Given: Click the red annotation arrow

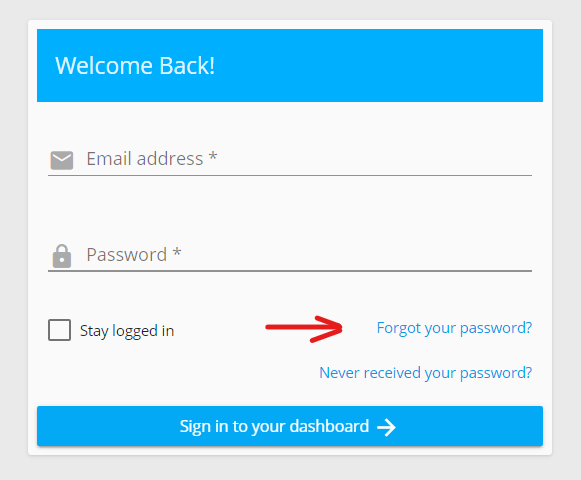Looking at the screenshot, I should point(304,329).
